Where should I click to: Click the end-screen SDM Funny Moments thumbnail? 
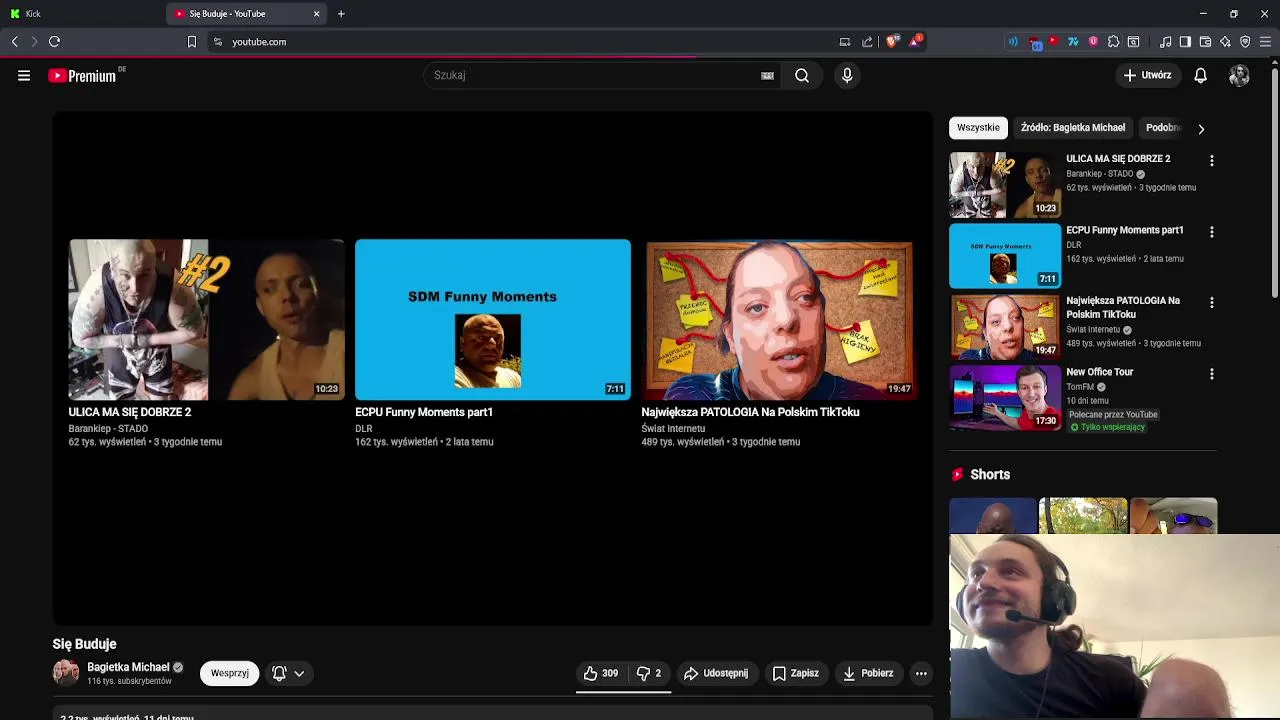coord(493,319)
